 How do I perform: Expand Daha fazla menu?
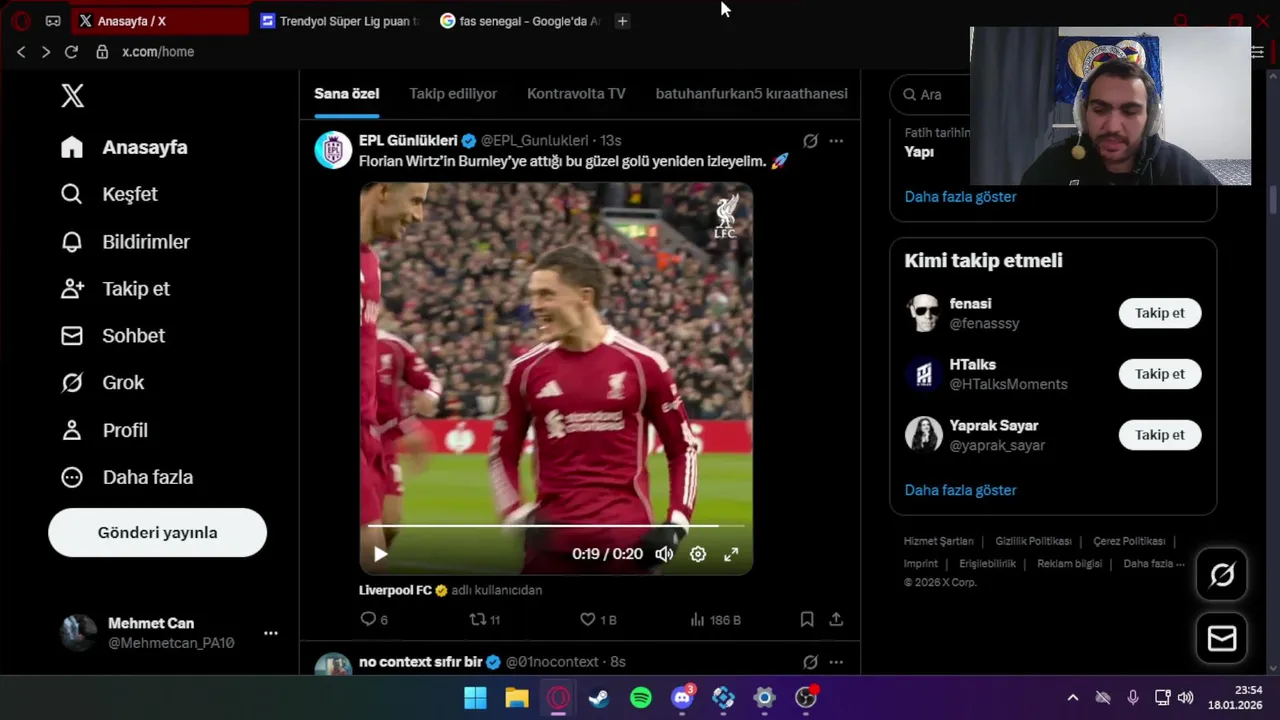coord(127,477)
